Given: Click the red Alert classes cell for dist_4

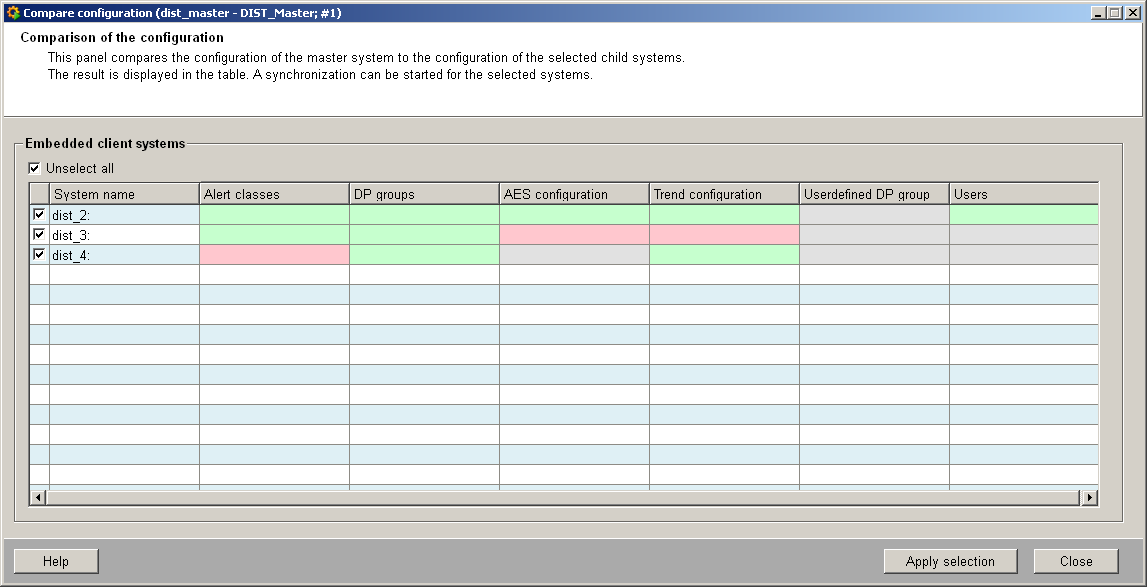Looking at the screenshot, I should point(274,255).
